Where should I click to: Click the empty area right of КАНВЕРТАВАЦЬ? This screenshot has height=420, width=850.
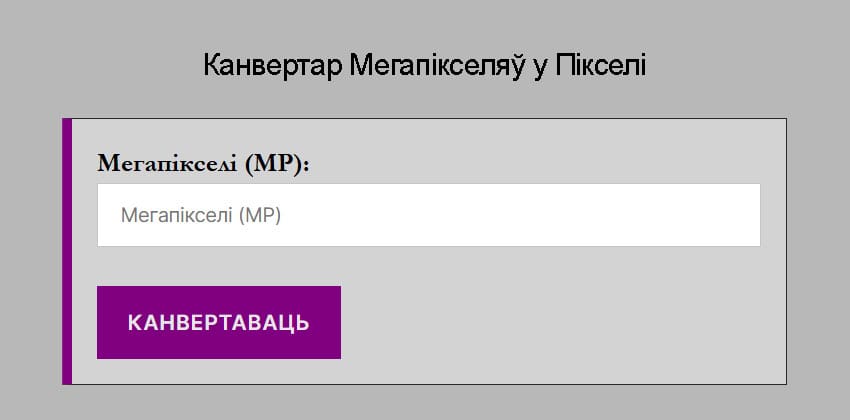click(x=550, y=322)
